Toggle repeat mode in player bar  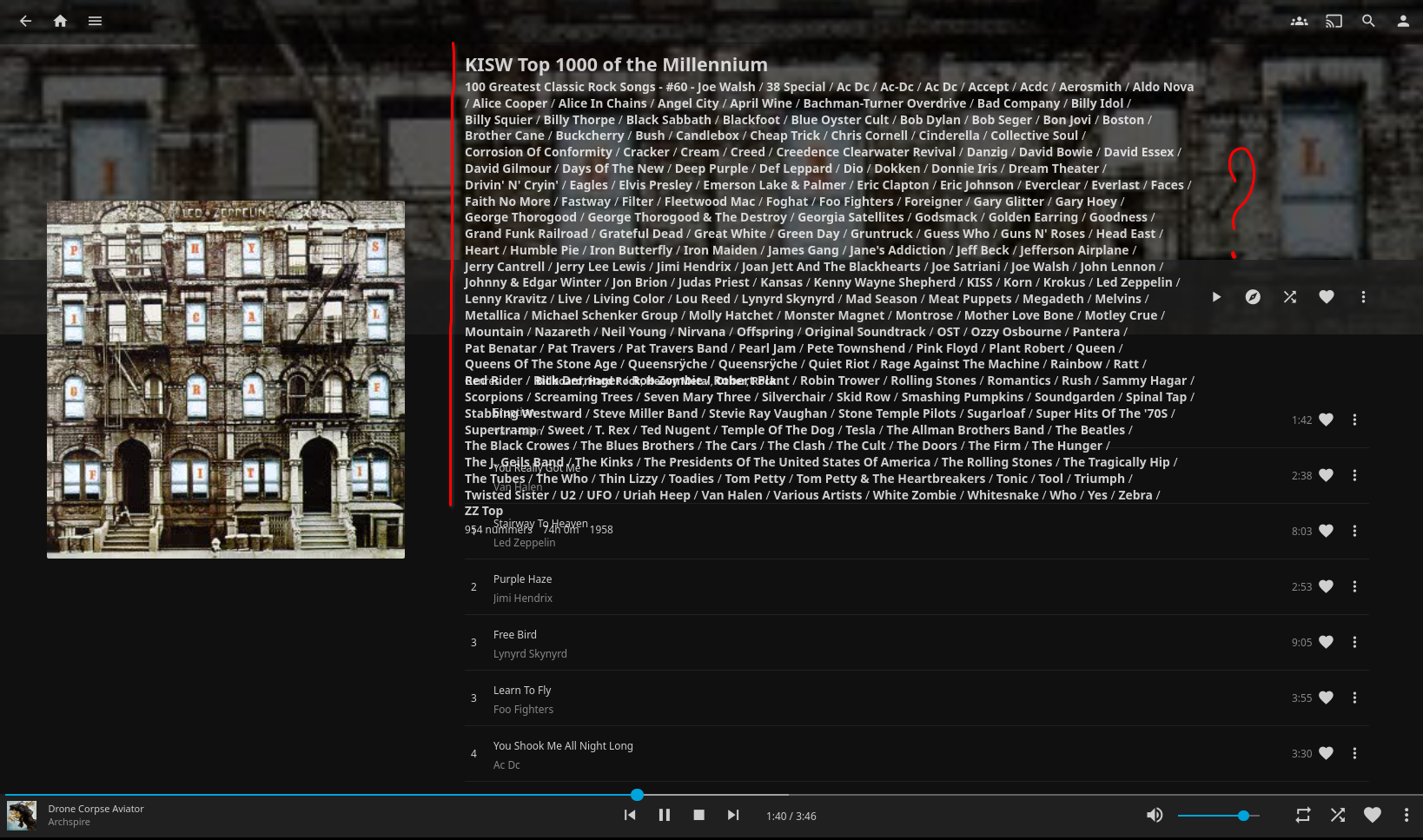[x=1303, y=815]
